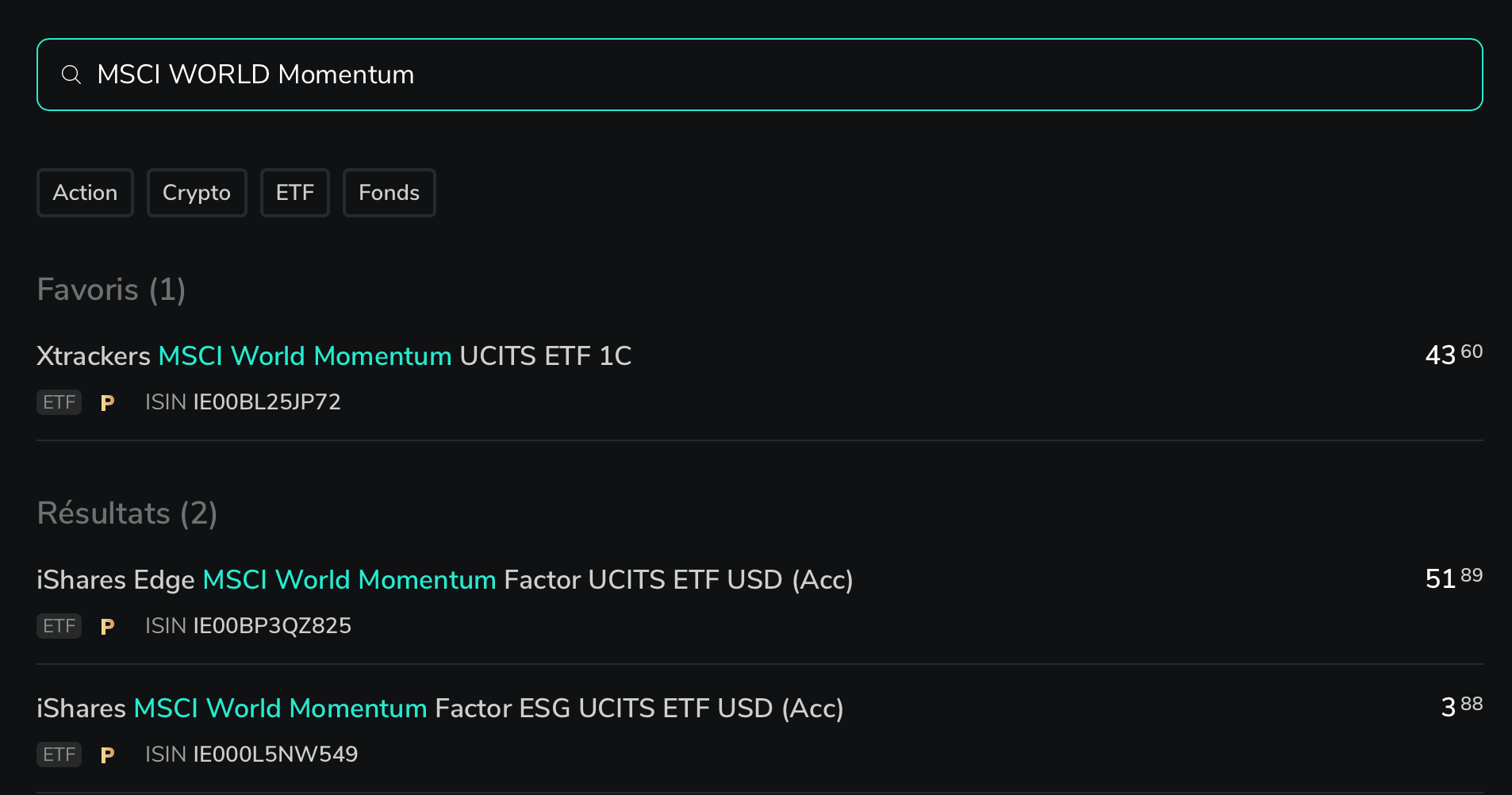Click the 43.60 price of Xtrackers ETF
Screen dimensions: 1512x795
pyautogui.click(x=1454, y=354)
